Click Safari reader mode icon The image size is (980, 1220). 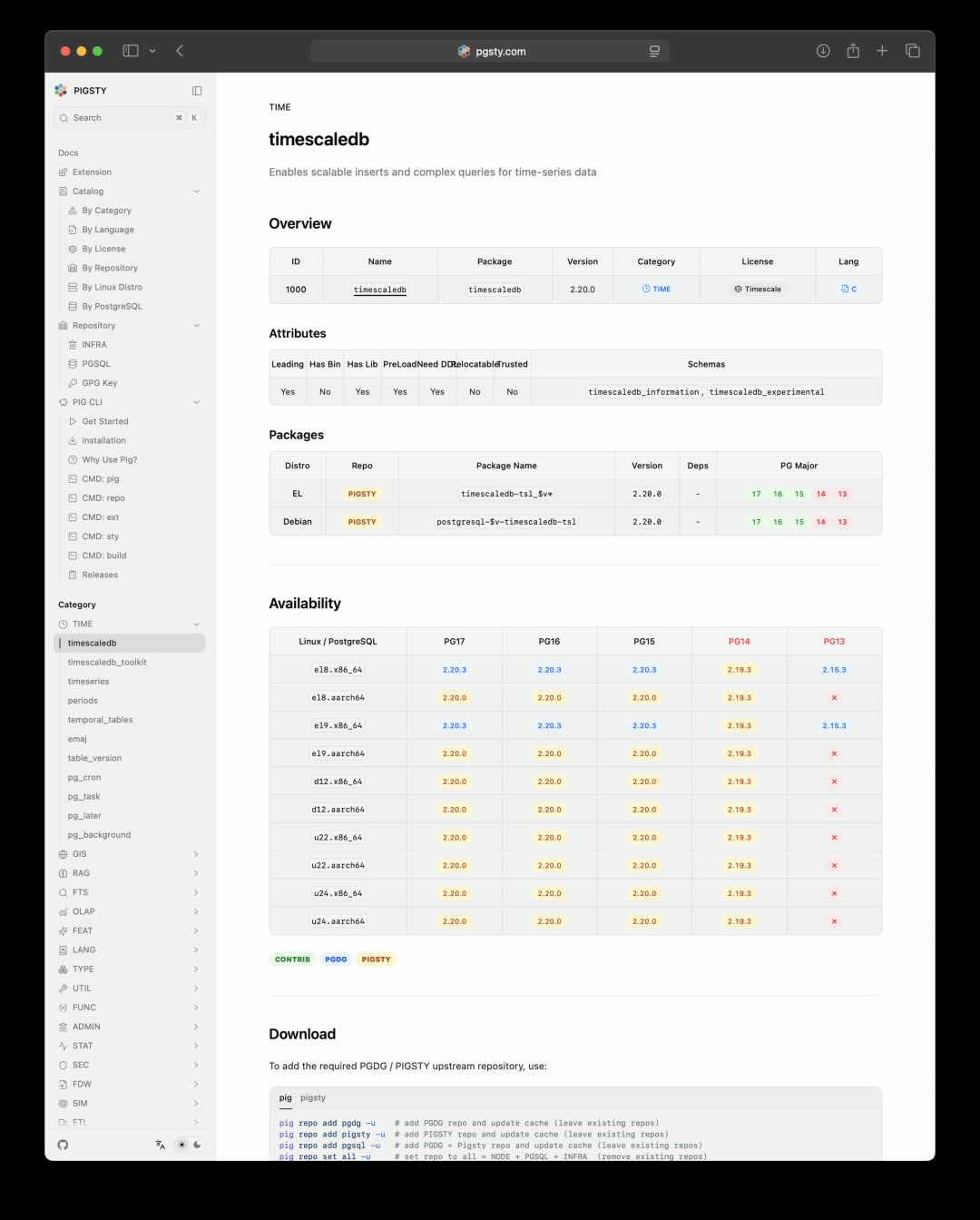tap(654, 52)
